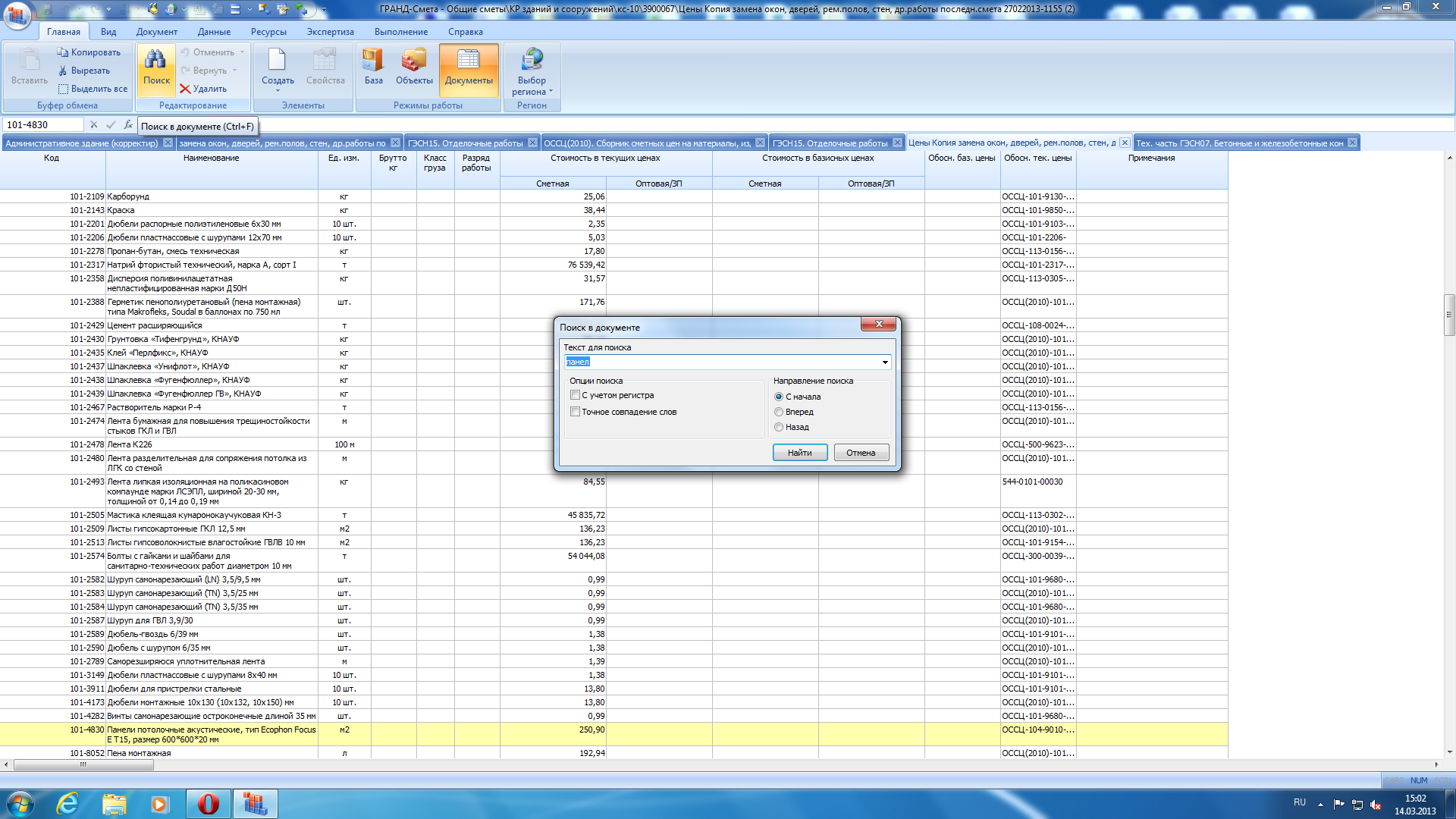Expand the search text history dropdown

(884, 362)
